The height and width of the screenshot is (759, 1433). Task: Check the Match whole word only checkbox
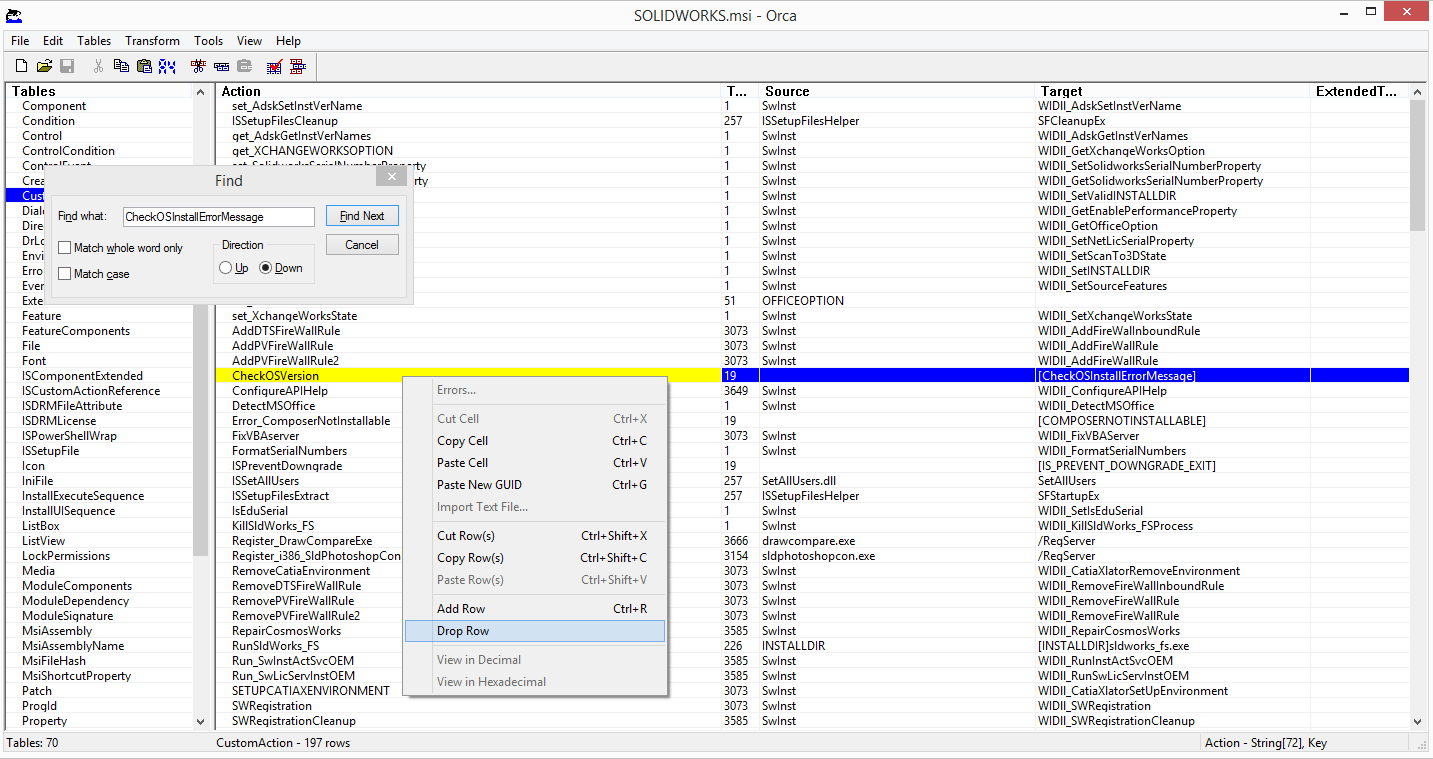coord(64,247)
